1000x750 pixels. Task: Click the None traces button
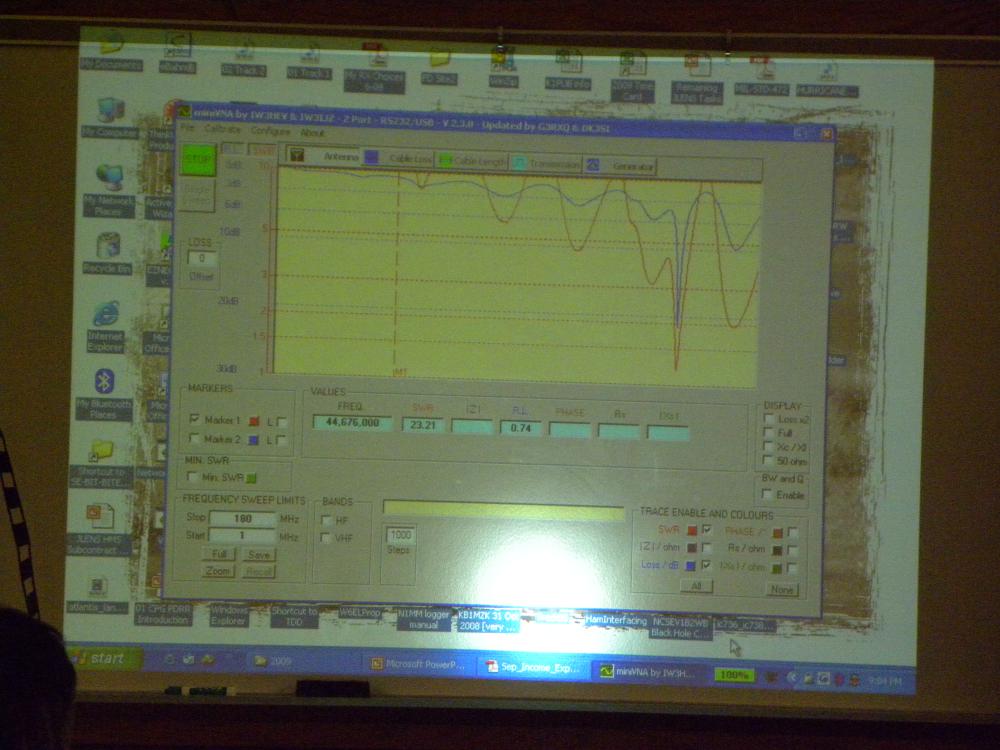click(x=782, y=590)
